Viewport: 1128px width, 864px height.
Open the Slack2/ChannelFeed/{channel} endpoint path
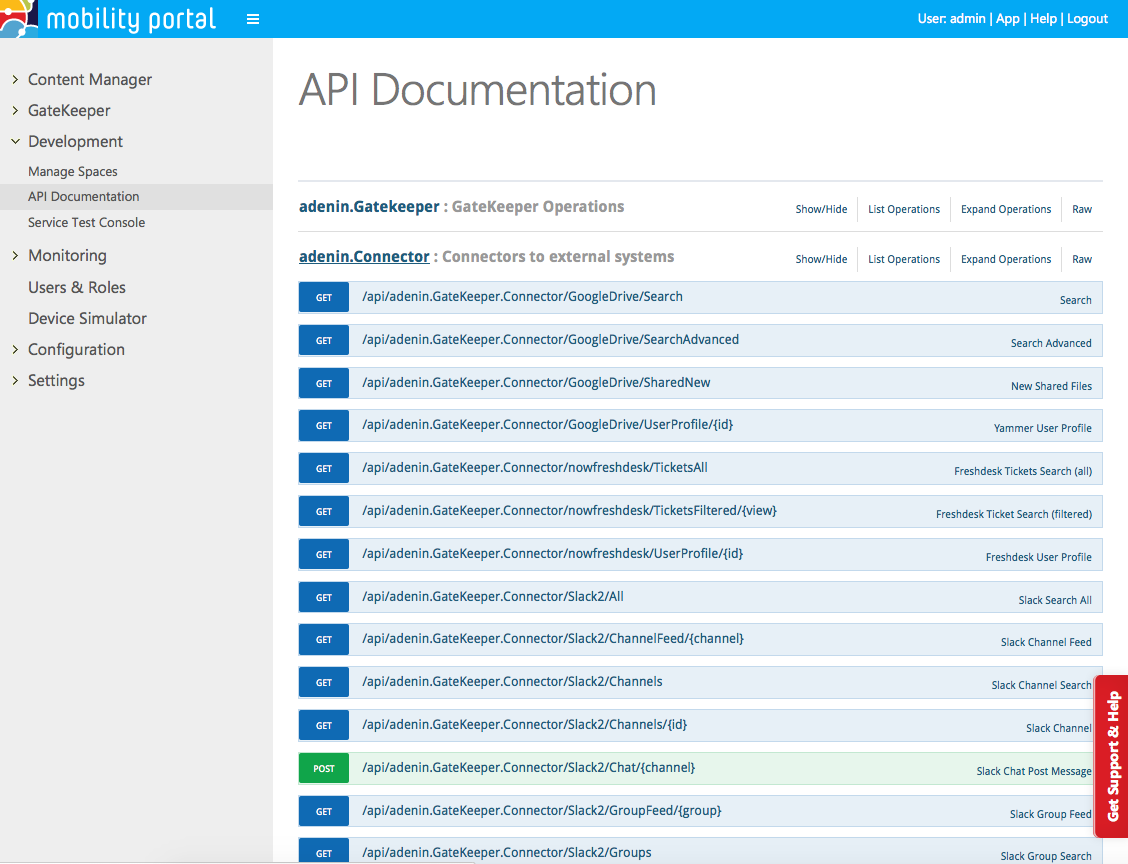pyautogui.click(x=553, y=639)
